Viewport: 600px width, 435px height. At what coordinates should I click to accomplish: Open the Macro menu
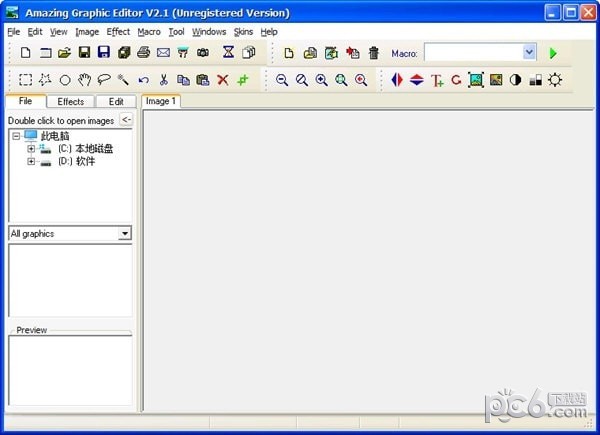[x=149, y=32]
